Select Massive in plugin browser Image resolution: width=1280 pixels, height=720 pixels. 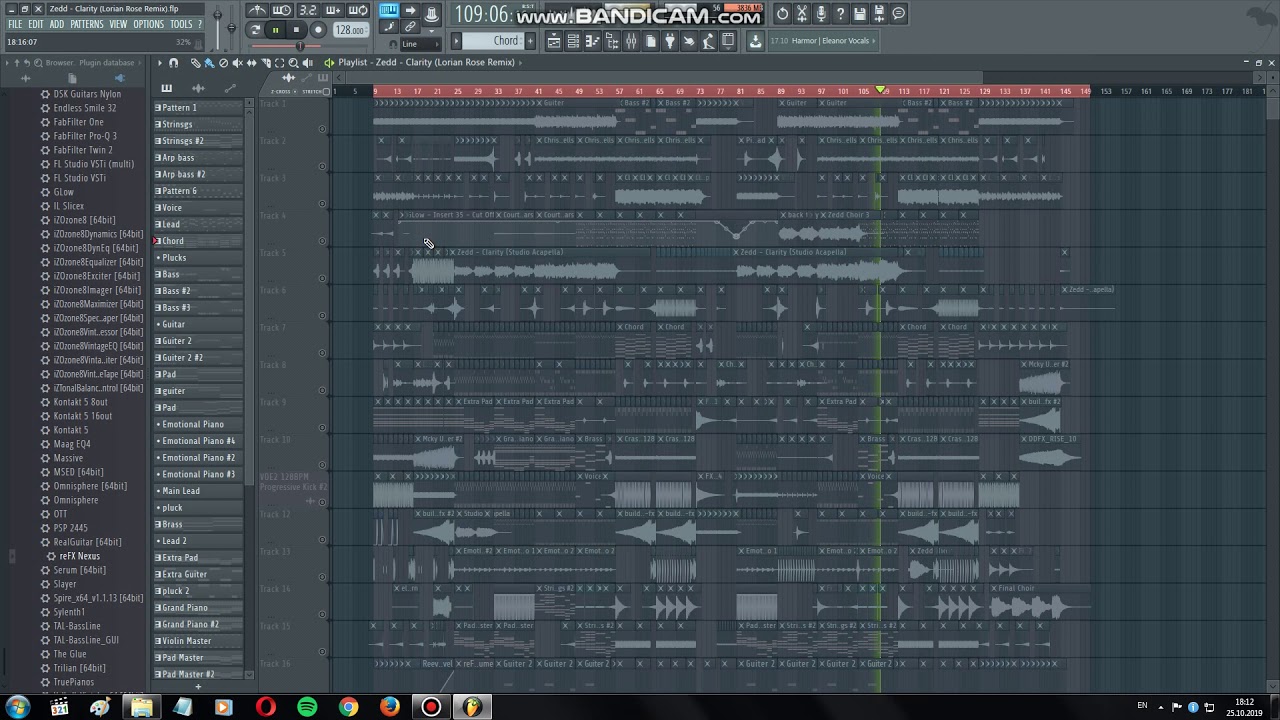pyautogui.click(x=68, y=458)
